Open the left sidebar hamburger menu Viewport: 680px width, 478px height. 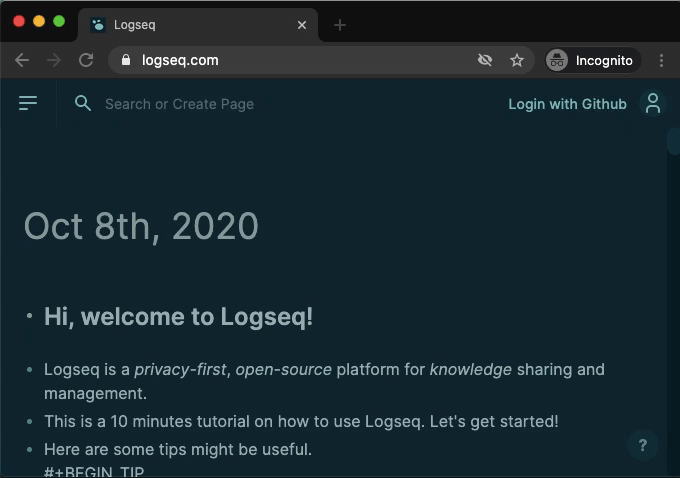click(28, 103)
